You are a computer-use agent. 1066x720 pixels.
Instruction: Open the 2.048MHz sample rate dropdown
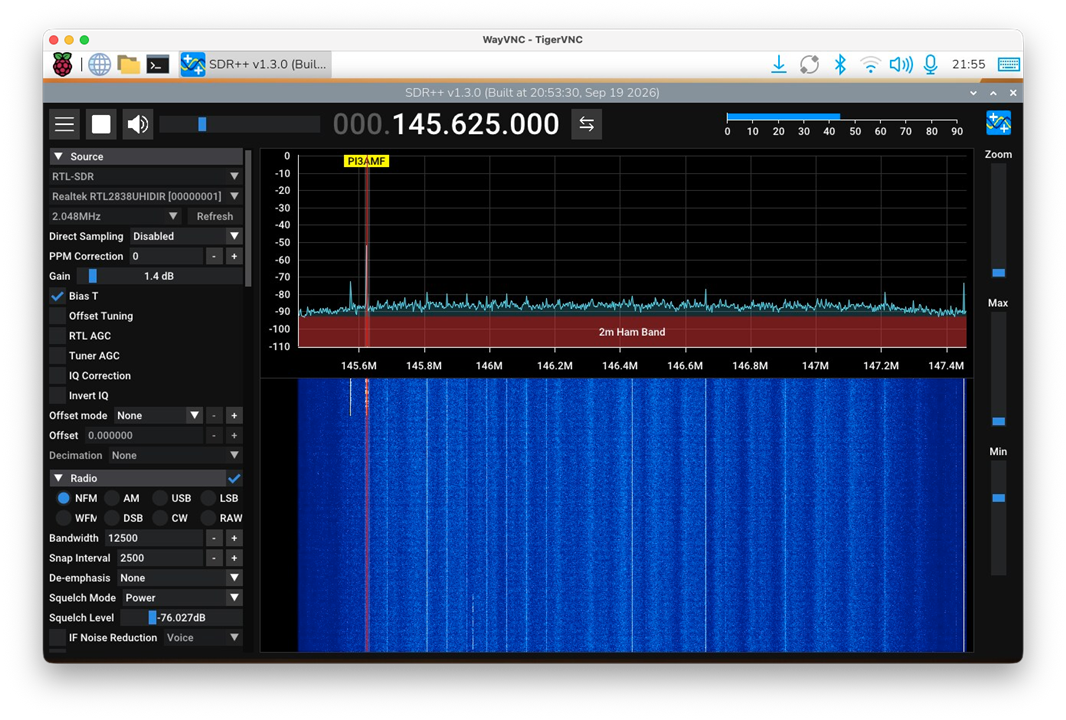coord(115,216)
